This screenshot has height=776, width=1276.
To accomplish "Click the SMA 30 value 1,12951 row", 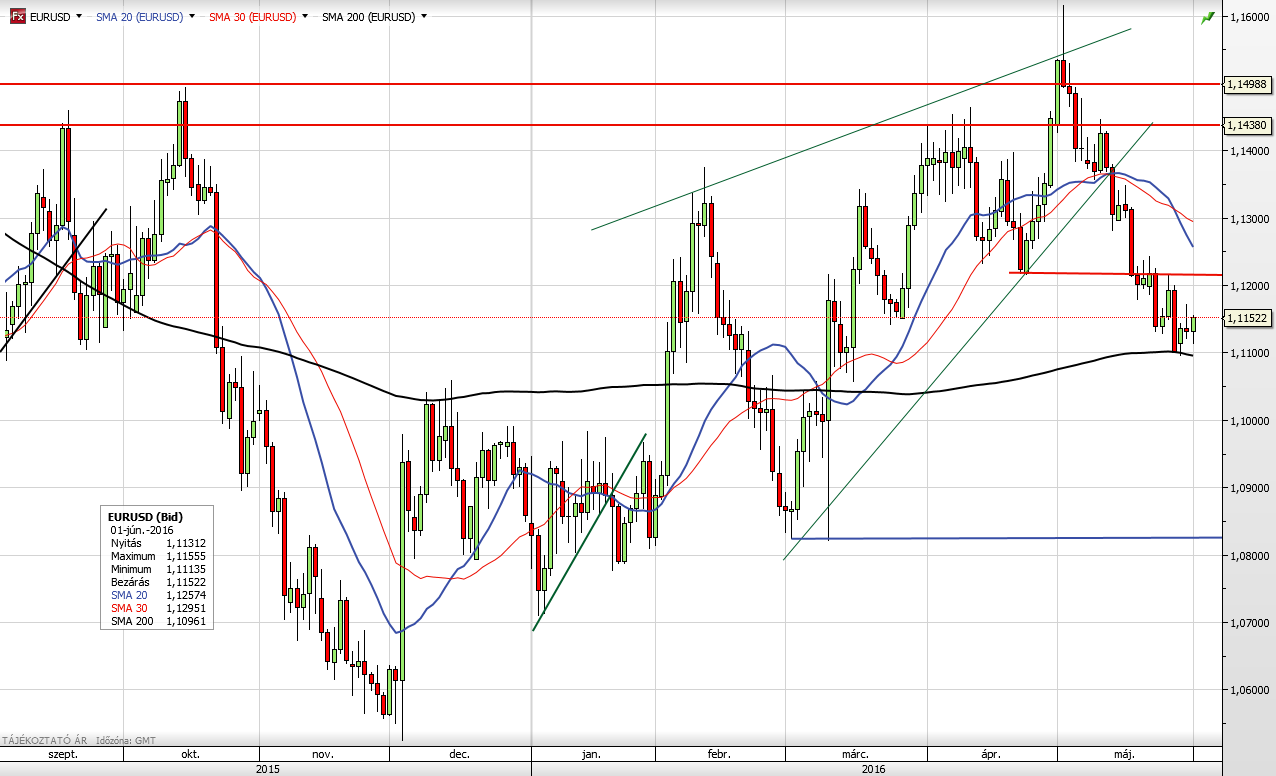I will pos(157,608).
